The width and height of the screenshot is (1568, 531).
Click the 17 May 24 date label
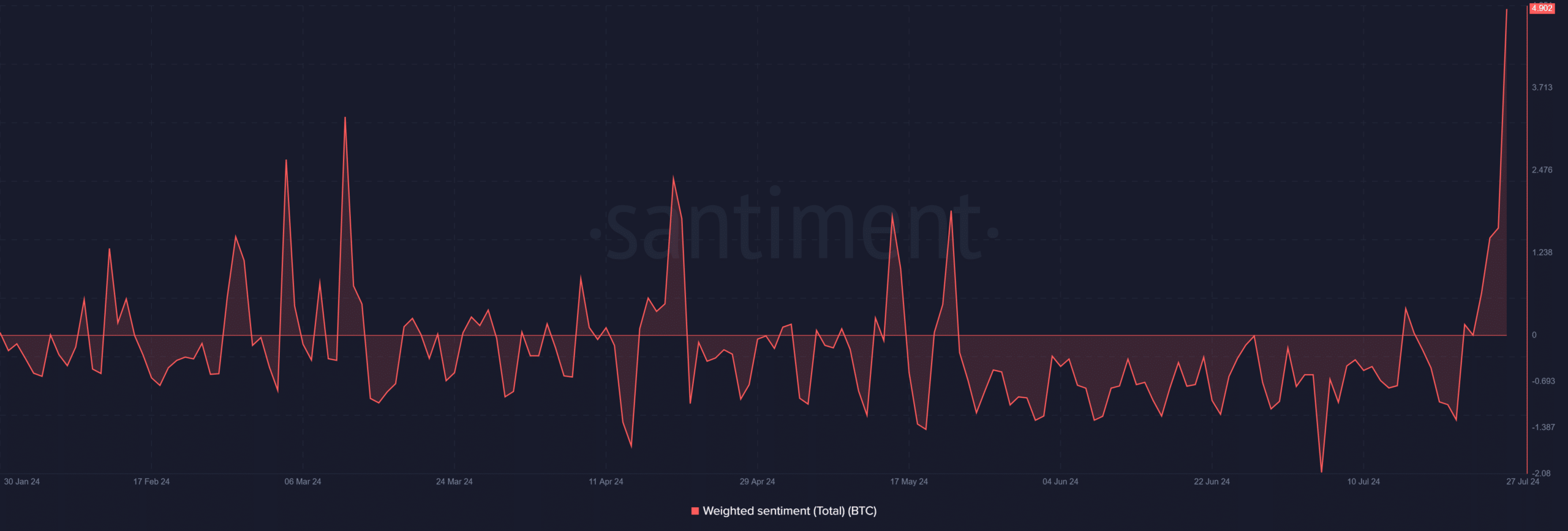[909, 481]
